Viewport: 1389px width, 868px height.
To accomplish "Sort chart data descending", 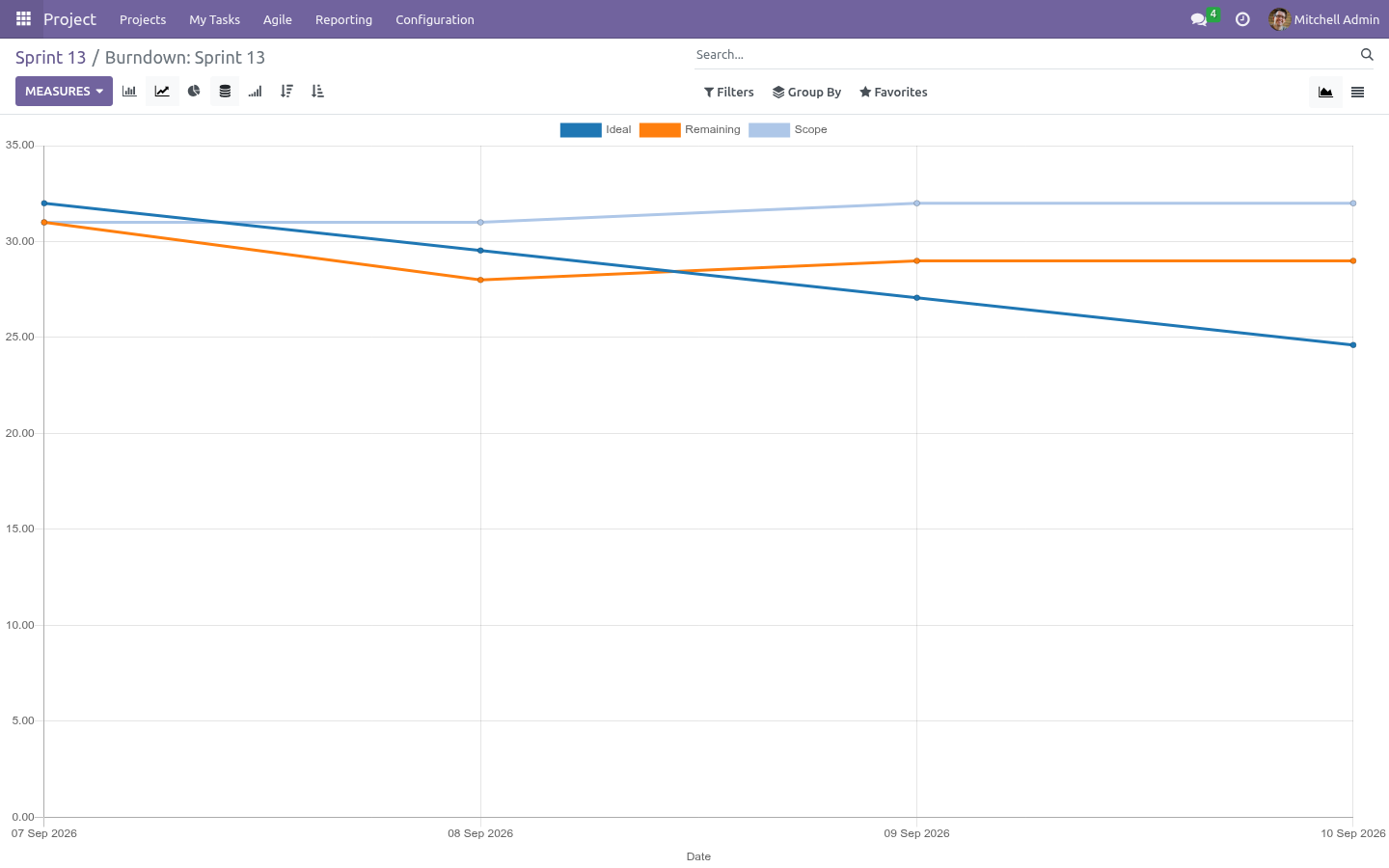I will [286, 92].
